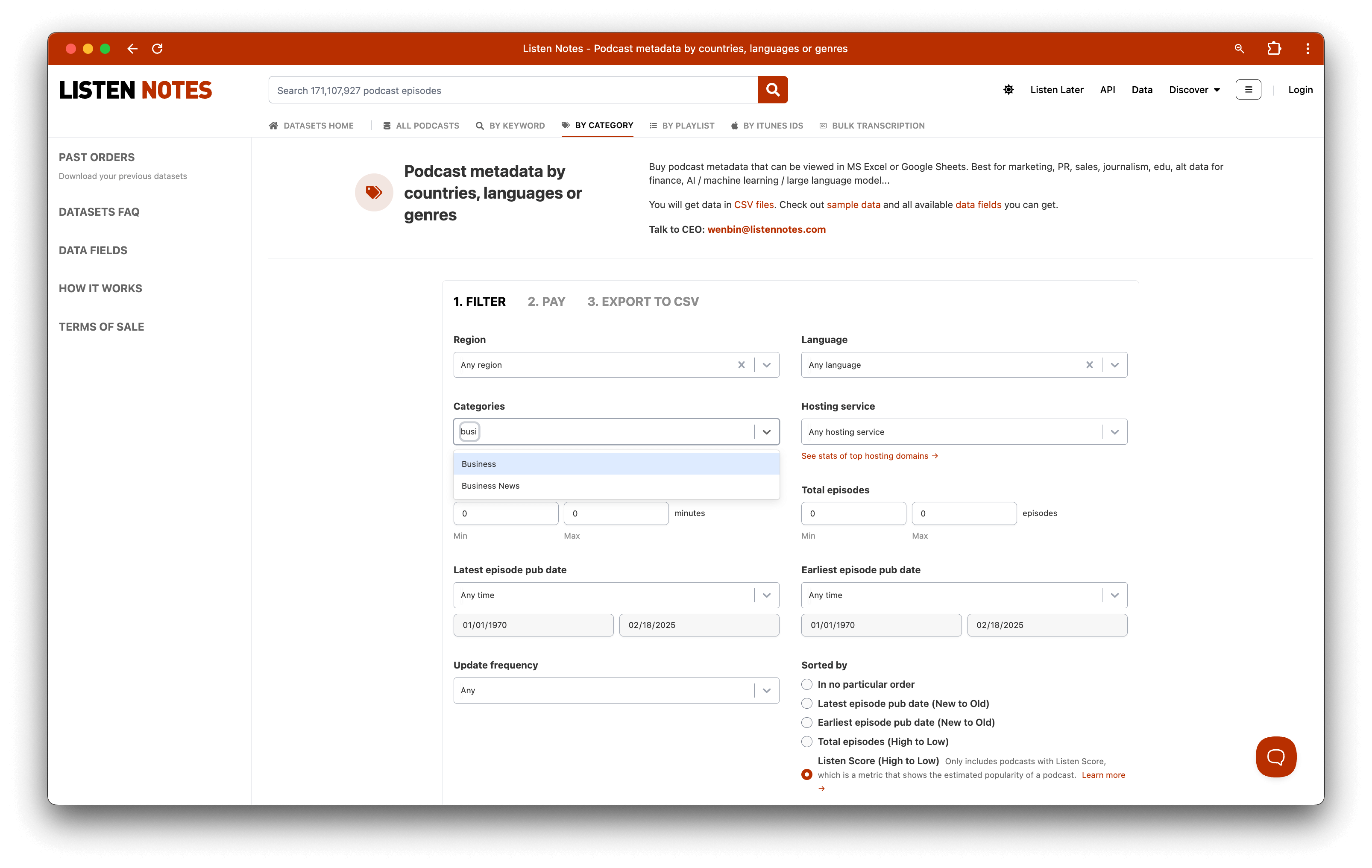The width and height of the screenshot is (1372, 868).
Task: Open browser search magnifier in title bar
Action: pyautogui.click(x=1239, y=48)
